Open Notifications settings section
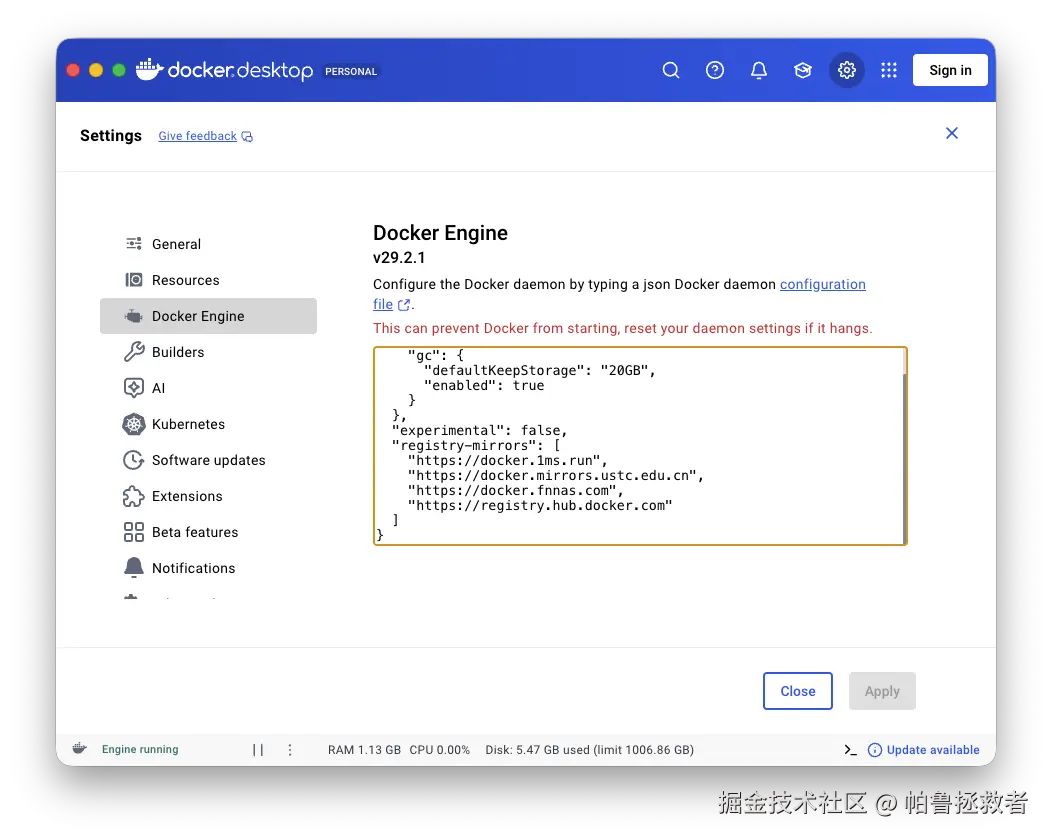1052x840 pixels. (209, 568)
